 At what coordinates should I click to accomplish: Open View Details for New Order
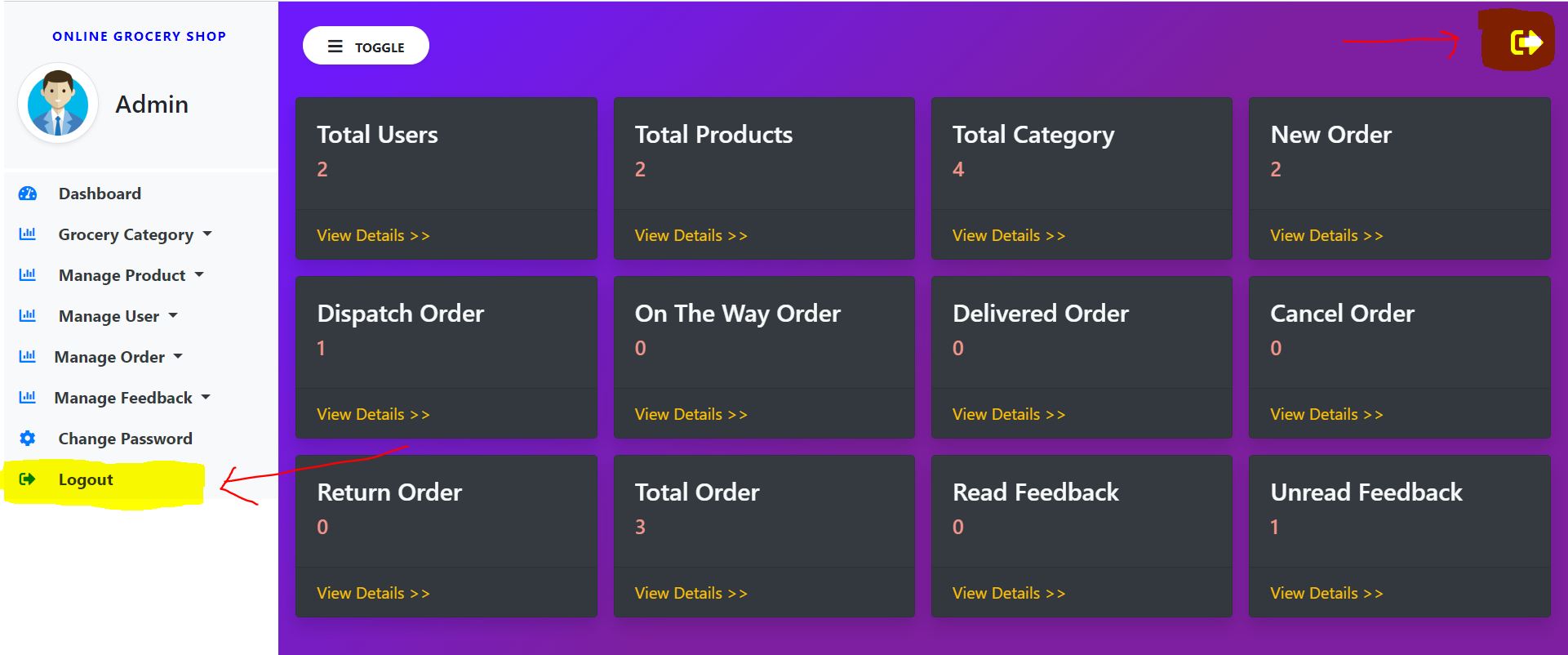click(1326, 235)
